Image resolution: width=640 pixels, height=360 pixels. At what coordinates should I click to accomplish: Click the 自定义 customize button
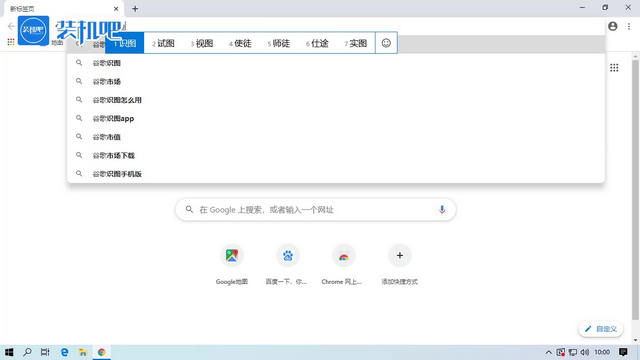601,329
